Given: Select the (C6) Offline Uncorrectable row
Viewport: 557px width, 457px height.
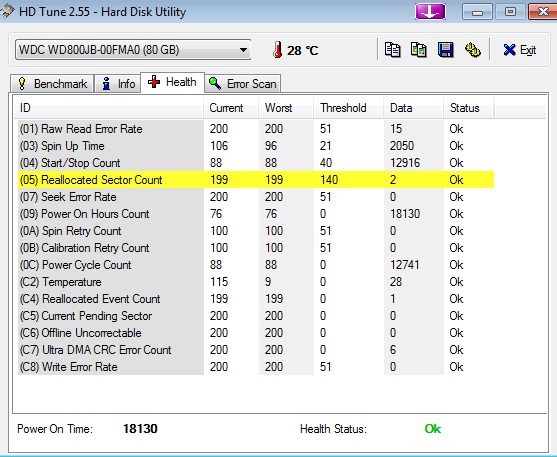Looking at the screenshot, I should coord(256,333).
